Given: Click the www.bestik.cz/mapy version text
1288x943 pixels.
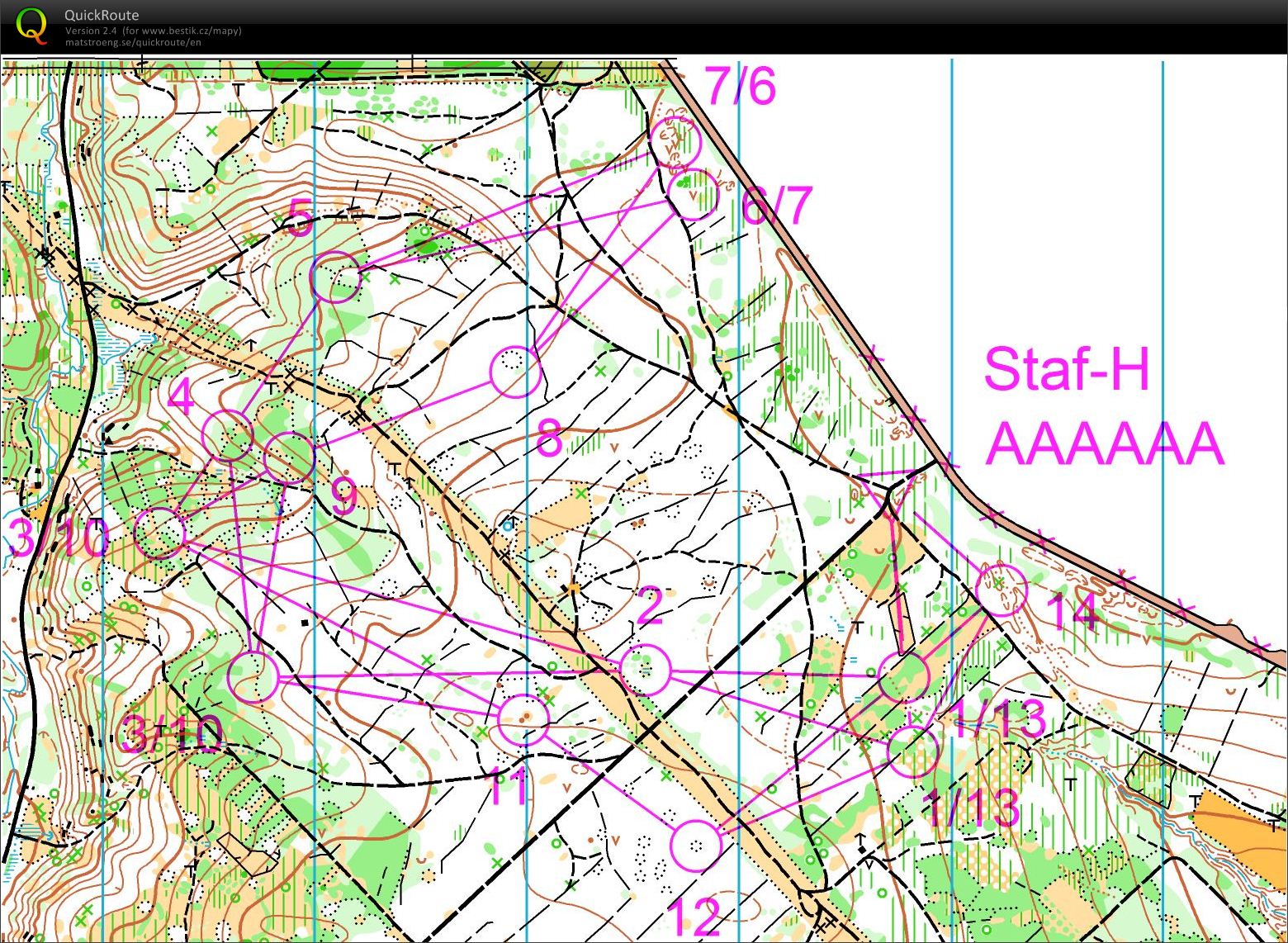Looking at the screenshot, I should tap(154, 31).
